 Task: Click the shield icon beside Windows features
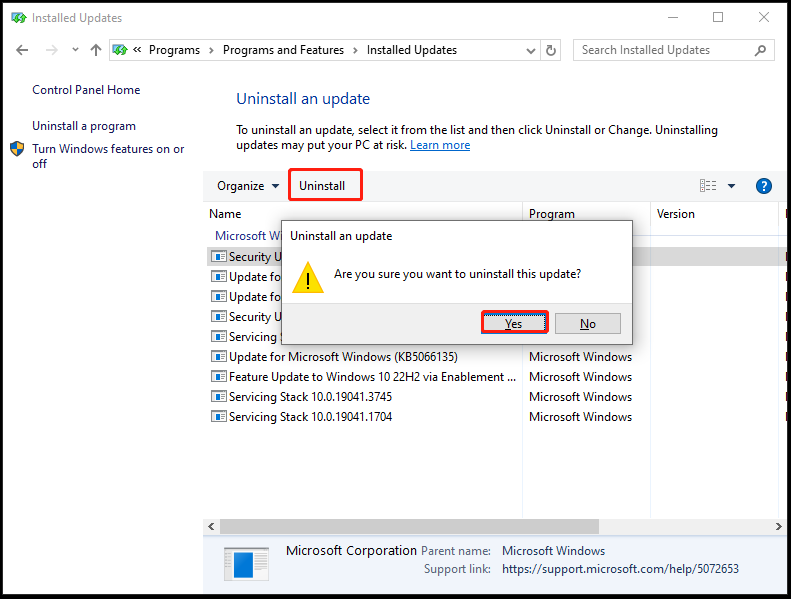coord(17,149)
